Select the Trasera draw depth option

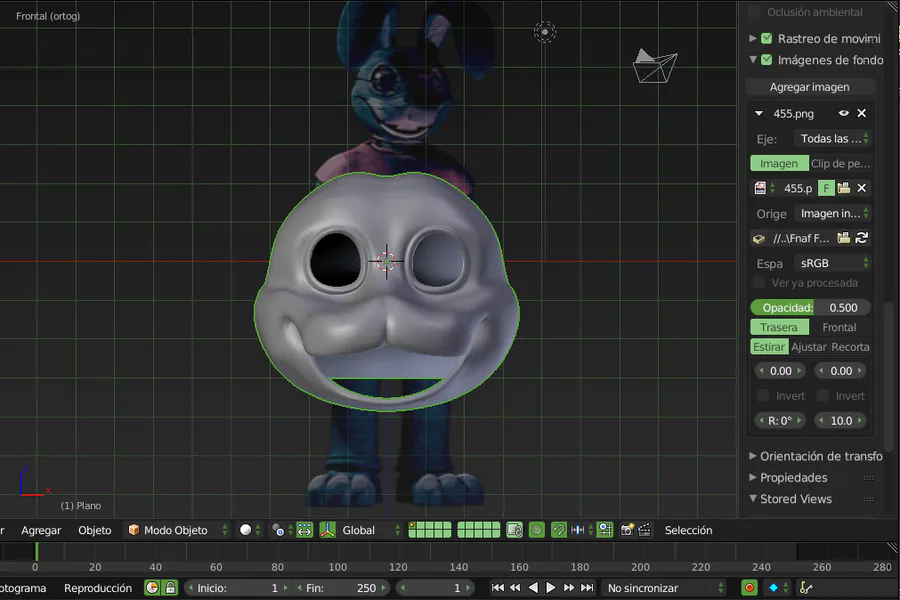(779, 327)
